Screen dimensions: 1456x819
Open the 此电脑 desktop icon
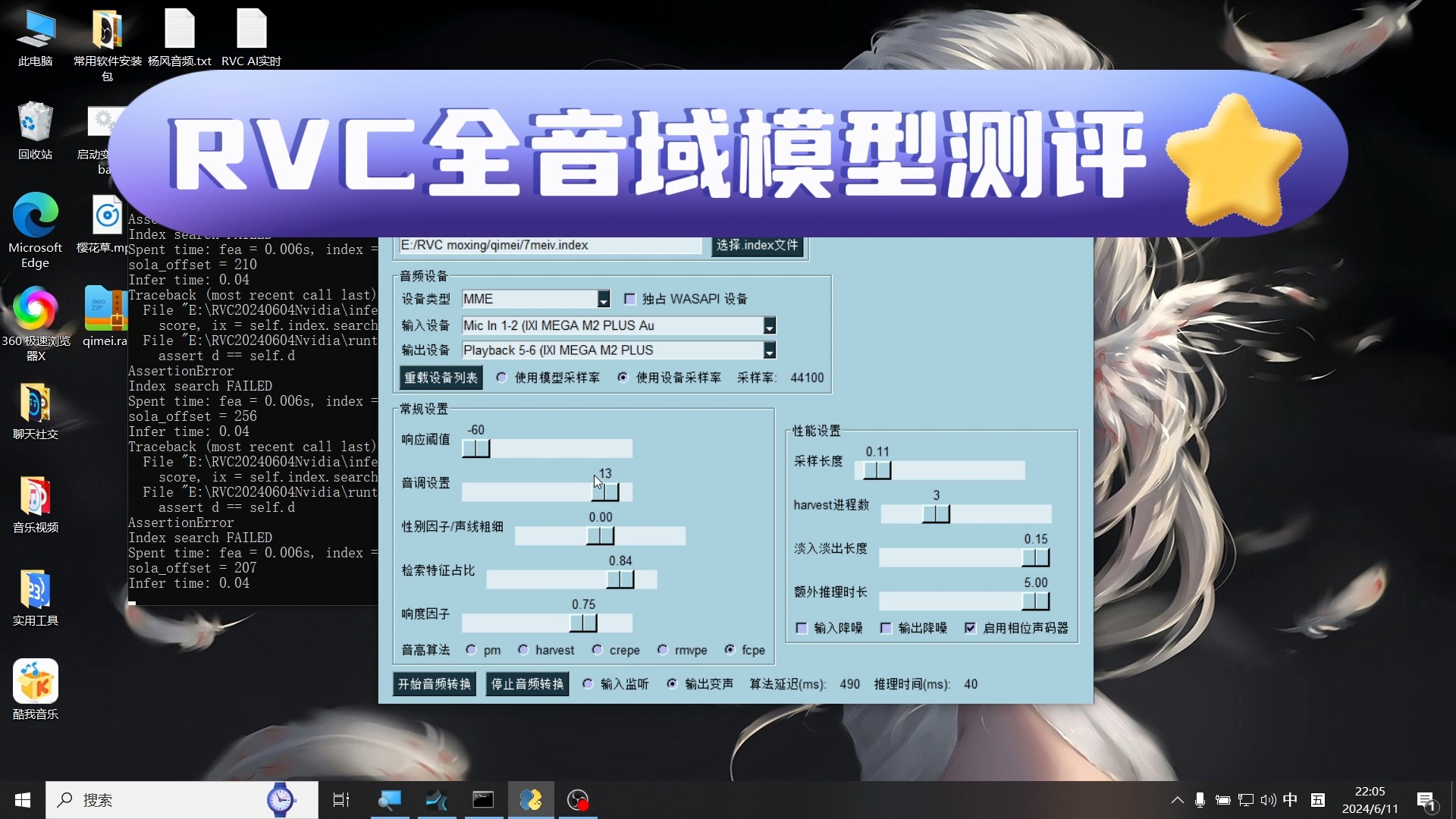(36, 38)
